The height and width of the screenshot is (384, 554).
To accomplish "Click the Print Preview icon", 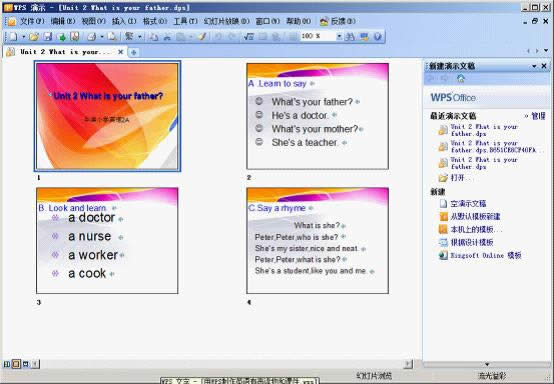I will pyautogui.click(x=112, y=36).
